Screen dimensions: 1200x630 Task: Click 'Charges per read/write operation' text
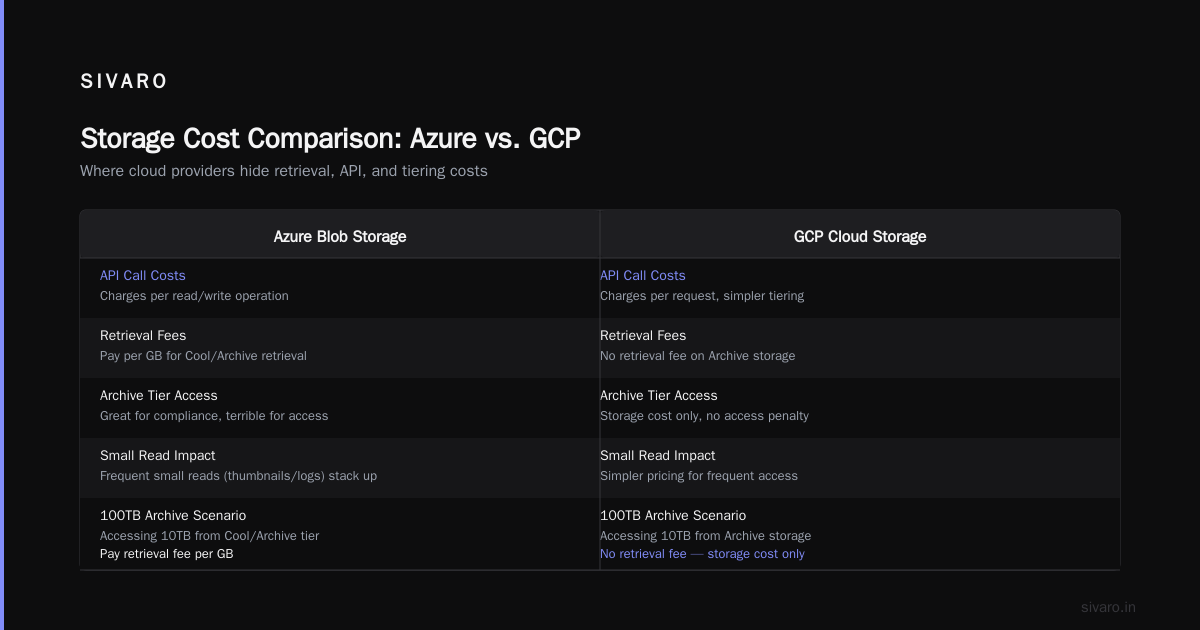(x=194, y=296)
